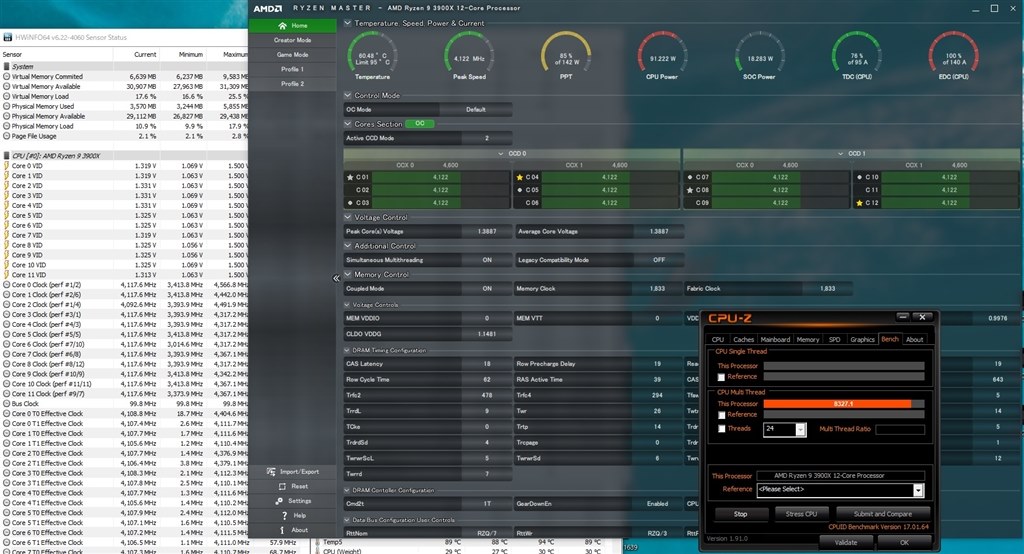1024x554 pixels.
Task: Click the gold star icon beside core C04
Action: point(520,177)
